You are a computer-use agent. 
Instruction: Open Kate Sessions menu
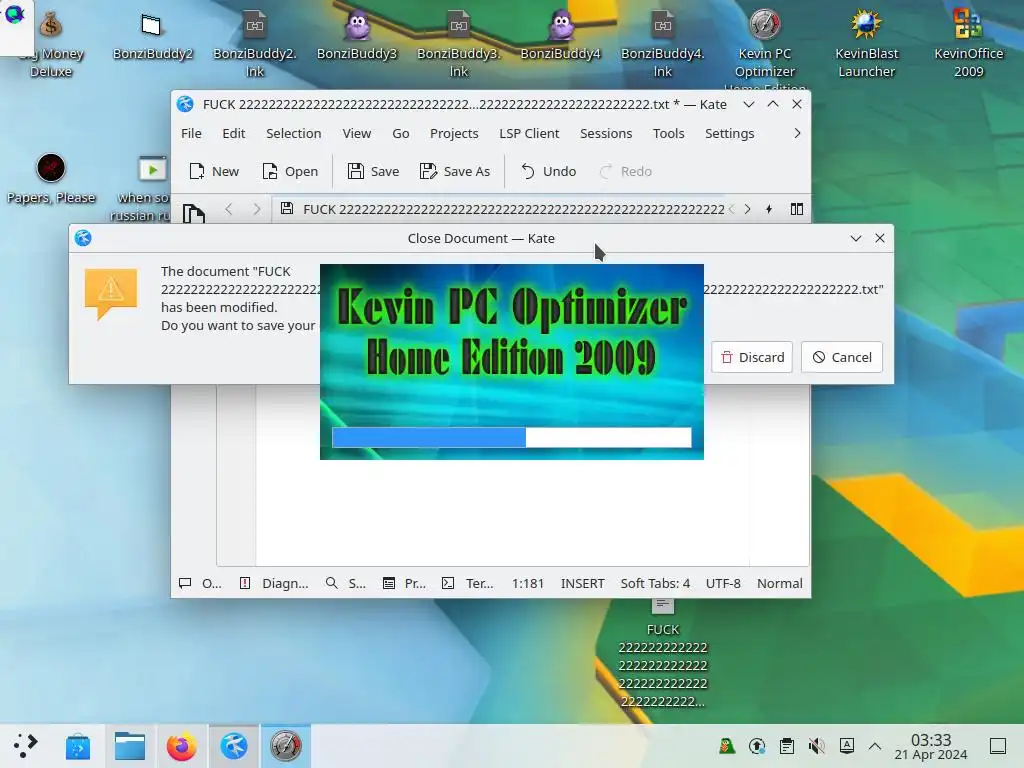(x=605, y=133)
